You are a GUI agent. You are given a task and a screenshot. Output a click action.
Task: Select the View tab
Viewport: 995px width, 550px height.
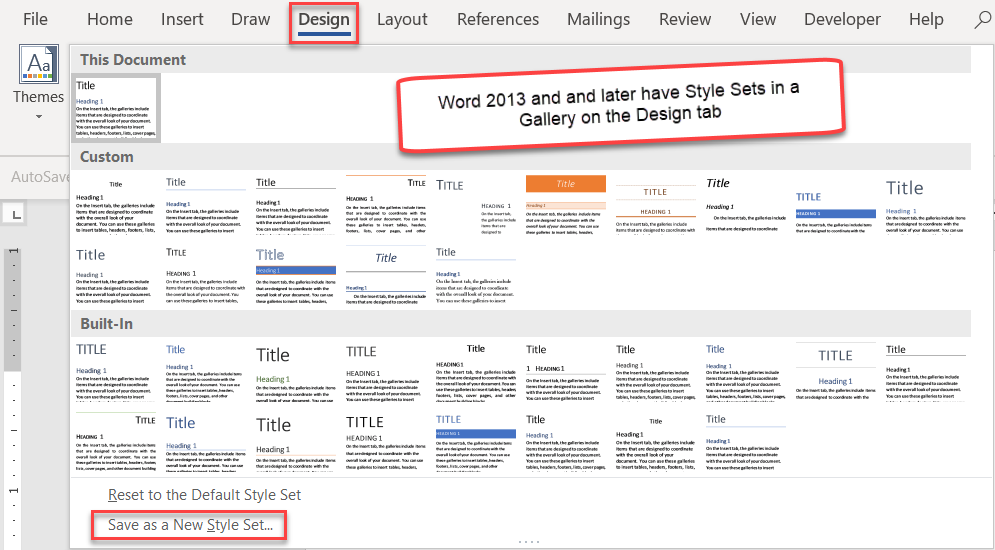coord(758,20)
